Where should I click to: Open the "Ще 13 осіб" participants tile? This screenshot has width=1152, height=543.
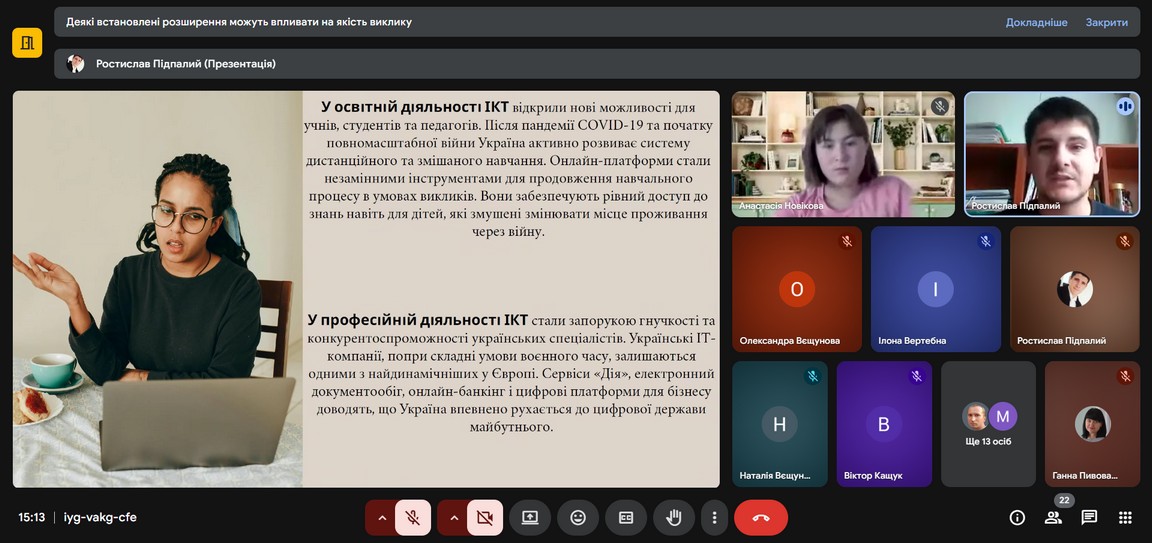pos(988,424)
